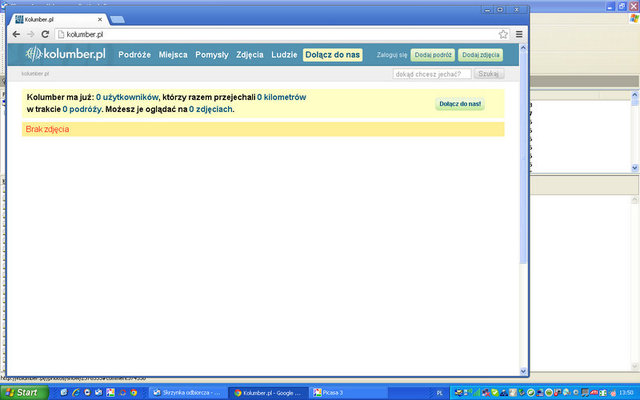Click the browser forward arrow
Image resolution: width=640 pixels, height=400 pixels.
pos(31,34)
